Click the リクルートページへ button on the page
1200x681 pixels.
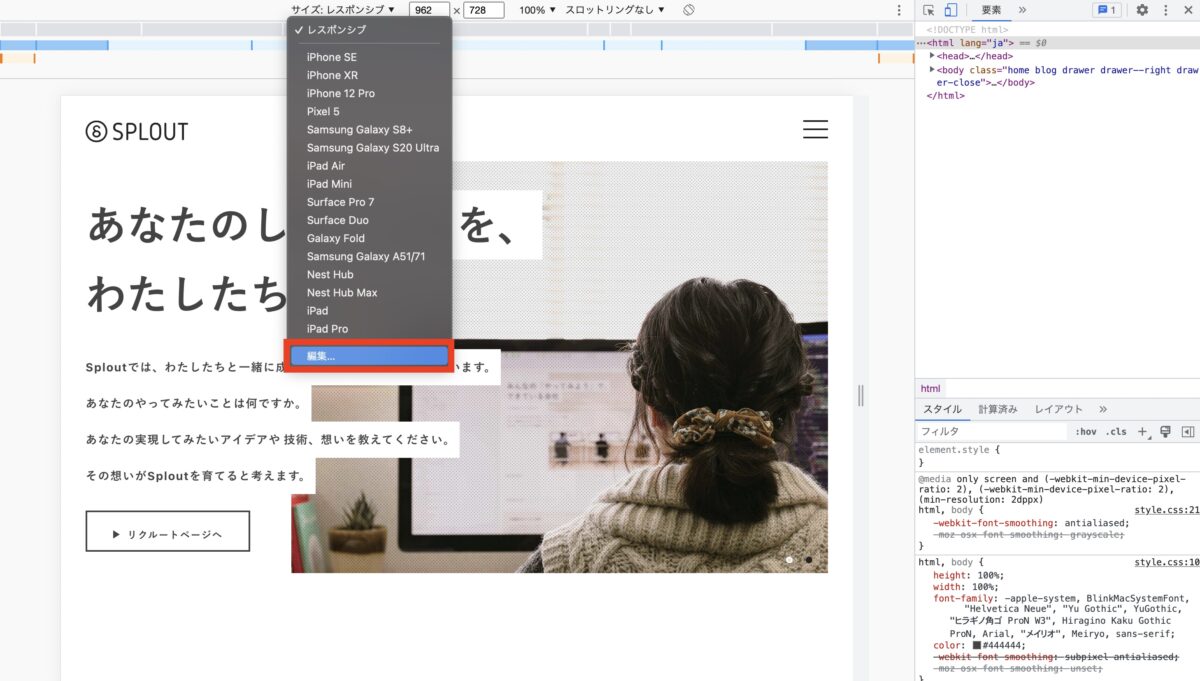(167, 531)
